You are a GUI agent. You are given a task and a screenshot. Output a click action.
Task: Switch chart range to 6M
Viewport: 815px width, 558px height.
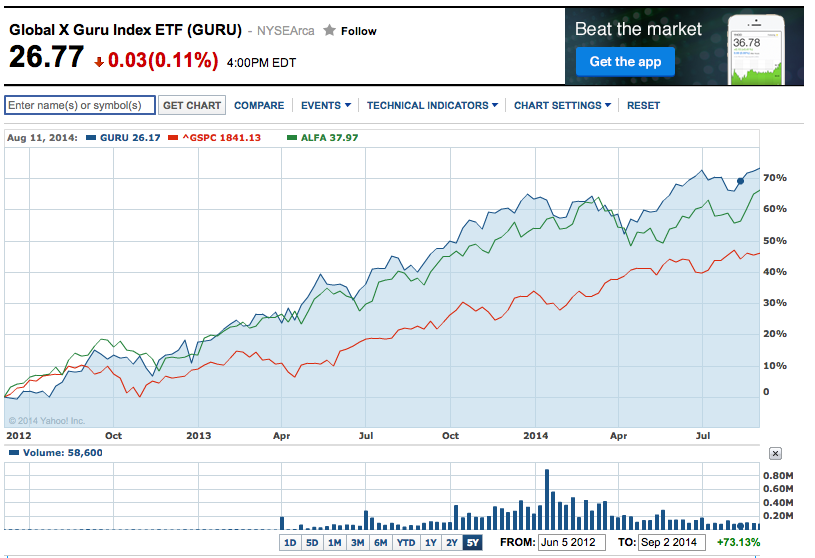tap(381, 543)
